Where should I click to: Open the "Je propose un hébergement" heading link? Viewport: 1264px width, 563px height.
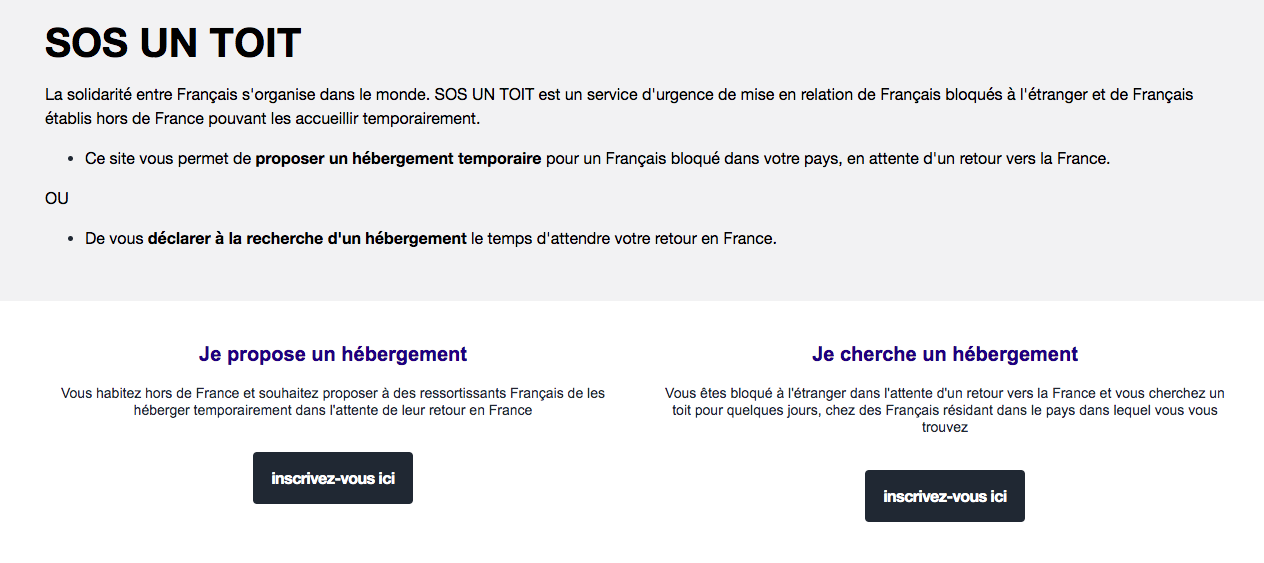point(333,354)
